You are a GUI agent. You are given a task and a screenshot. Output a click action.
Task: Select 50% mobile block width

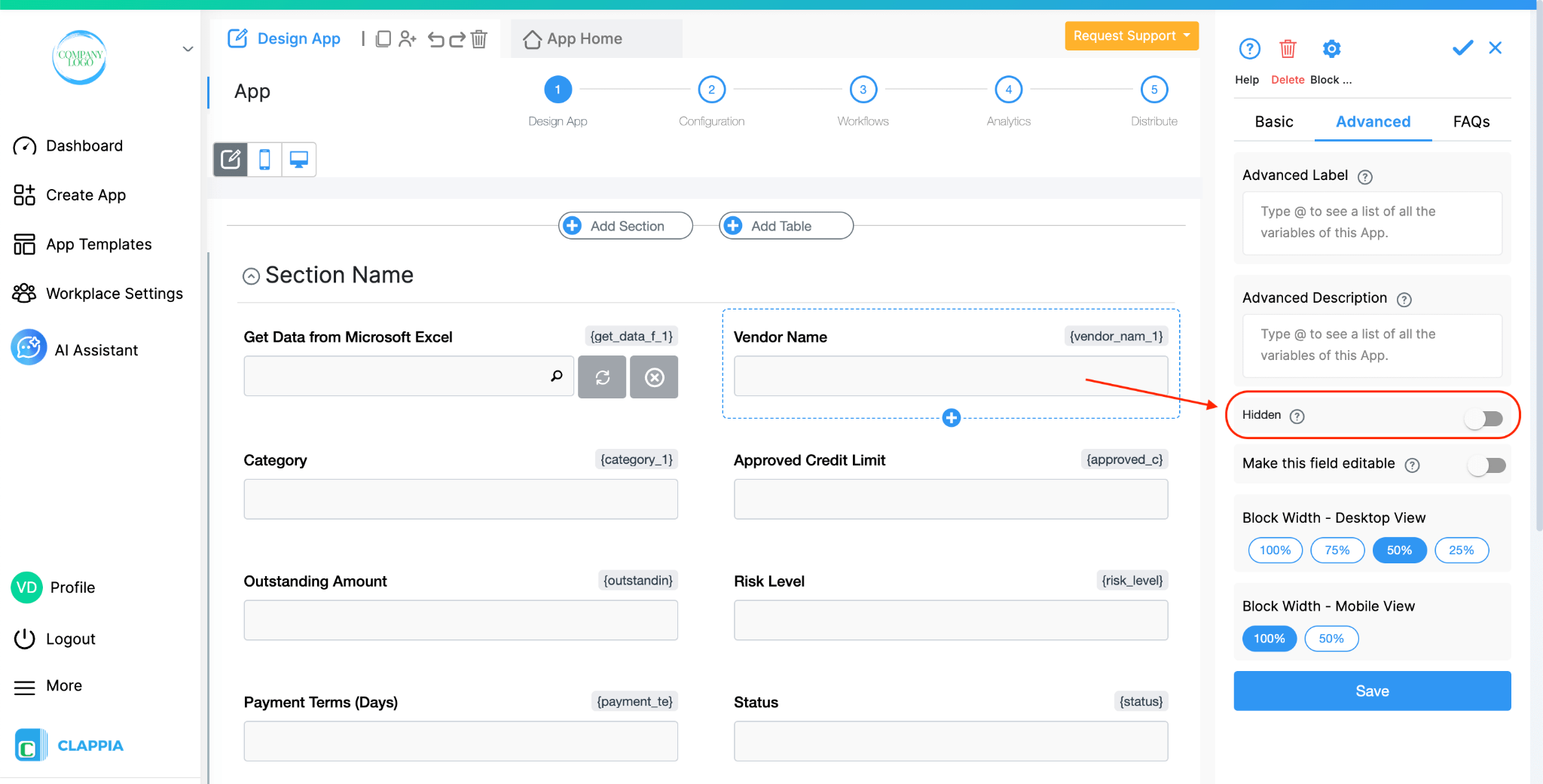(x=1331, y=639)
